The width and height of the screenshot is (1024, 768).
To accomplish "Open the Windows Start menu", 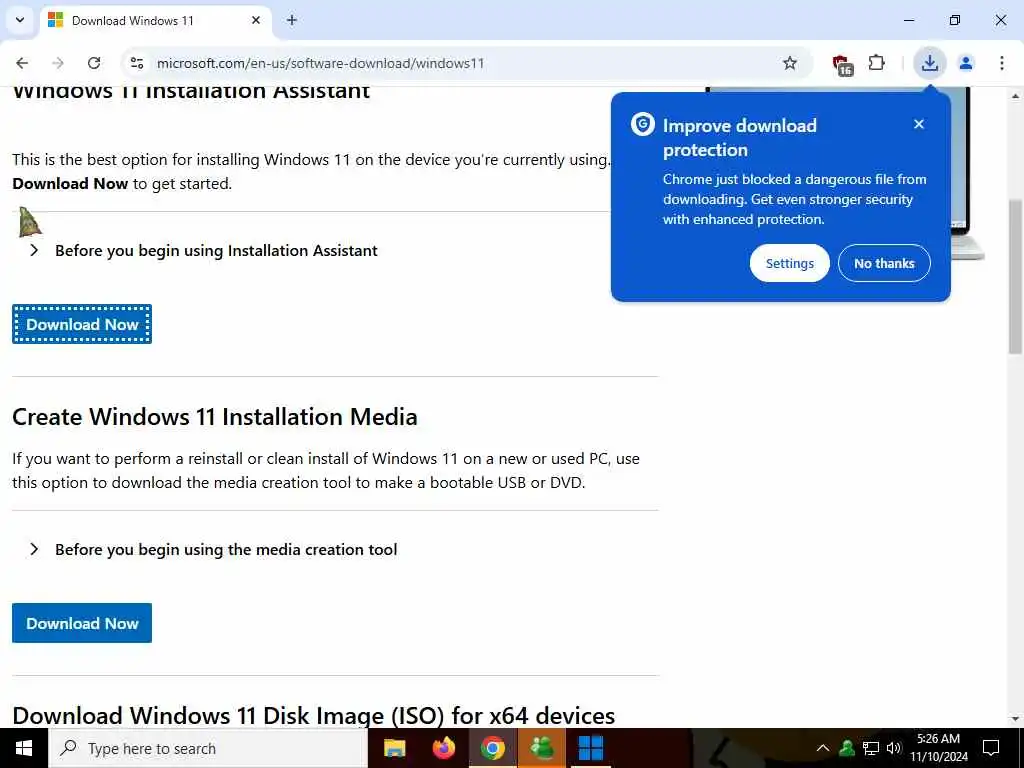I will click(x=24, y=748).
